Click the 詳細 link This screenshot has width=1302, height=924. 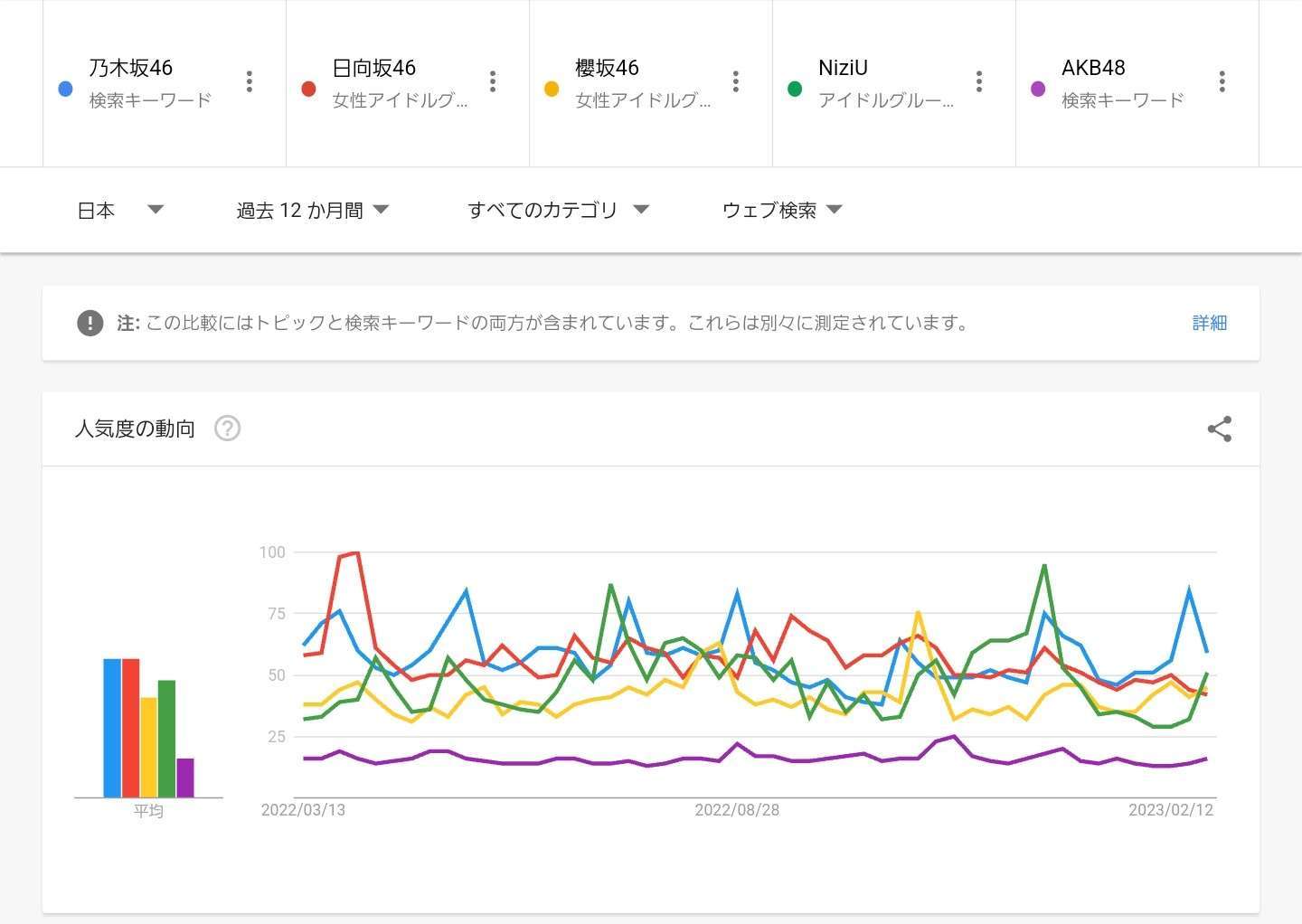click(1209, 323)
